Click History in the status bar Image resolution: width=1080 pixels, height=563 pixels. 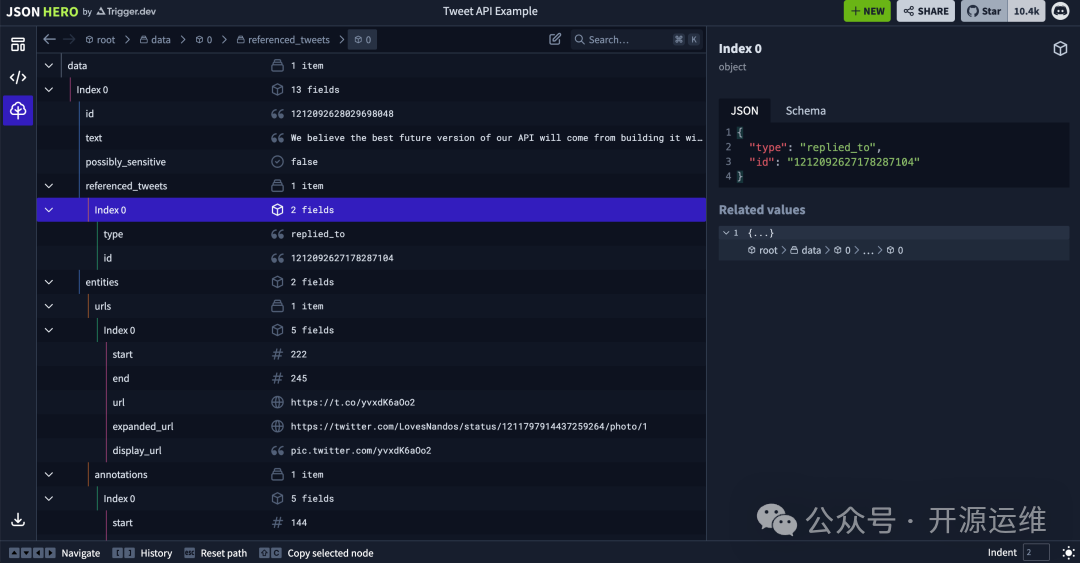coord(156,553)
